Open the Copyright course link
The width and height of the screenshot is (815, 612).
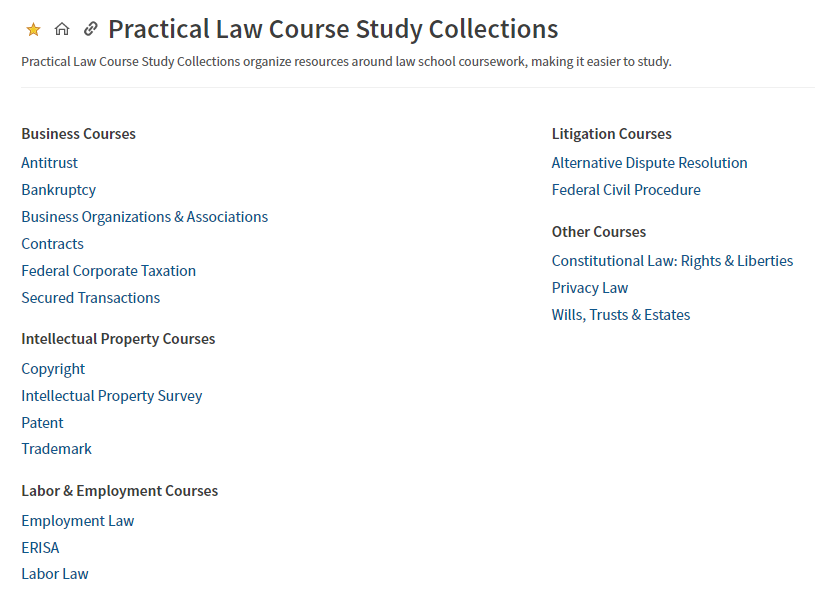(53, 369)
